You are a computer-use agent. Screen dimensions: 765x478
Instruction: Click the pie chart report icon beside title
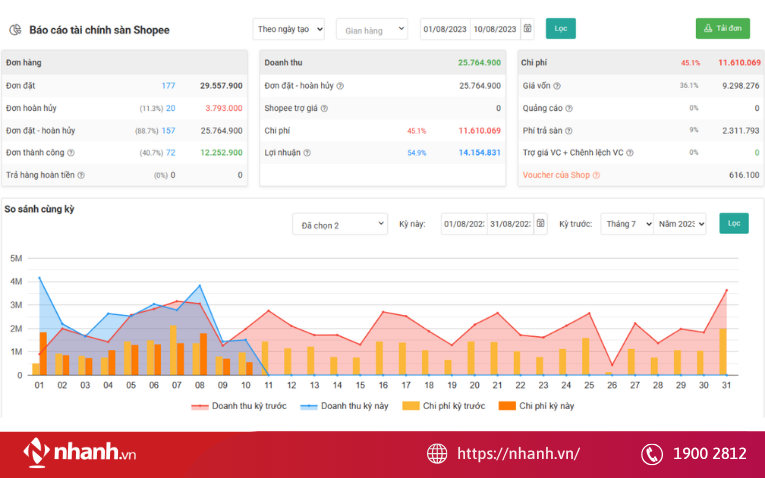pos(15,30)
